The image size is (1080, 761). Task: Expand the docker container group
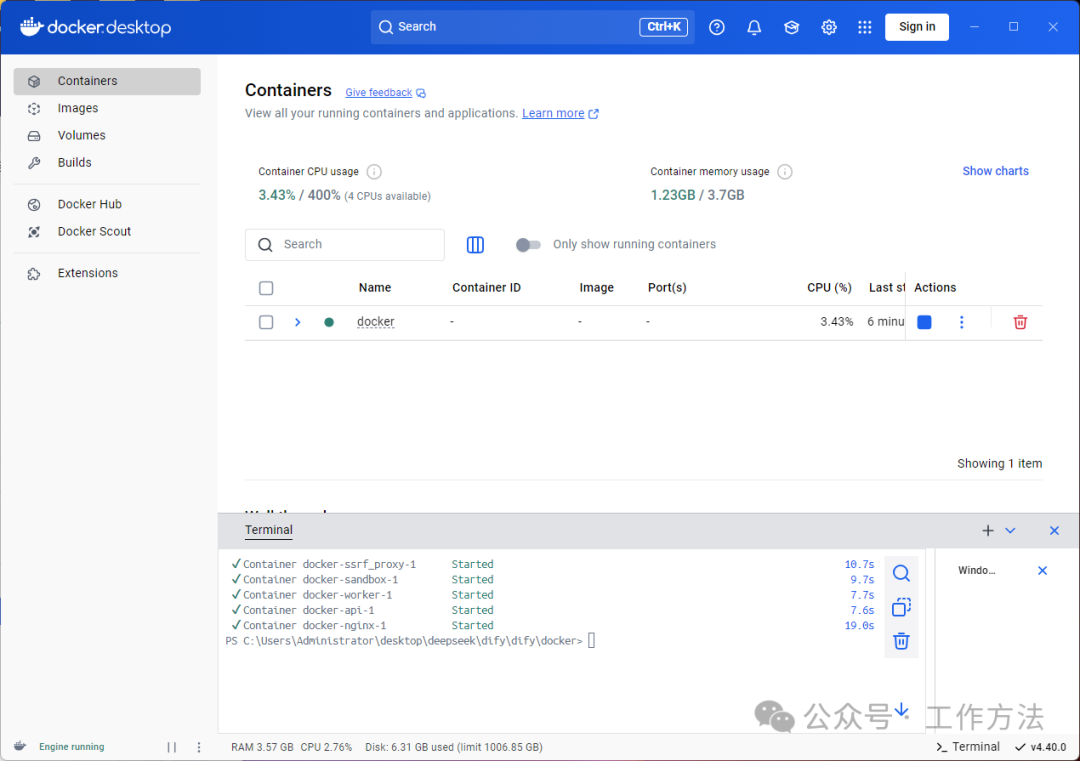298,322
